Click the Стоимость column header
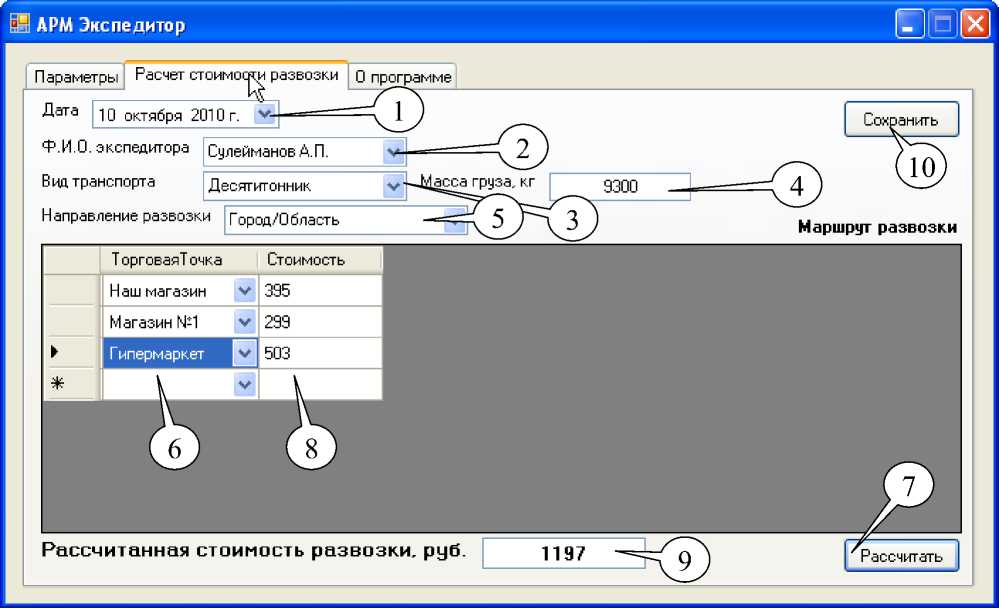Viewport: 999px width, 608px height. (320, 260)
